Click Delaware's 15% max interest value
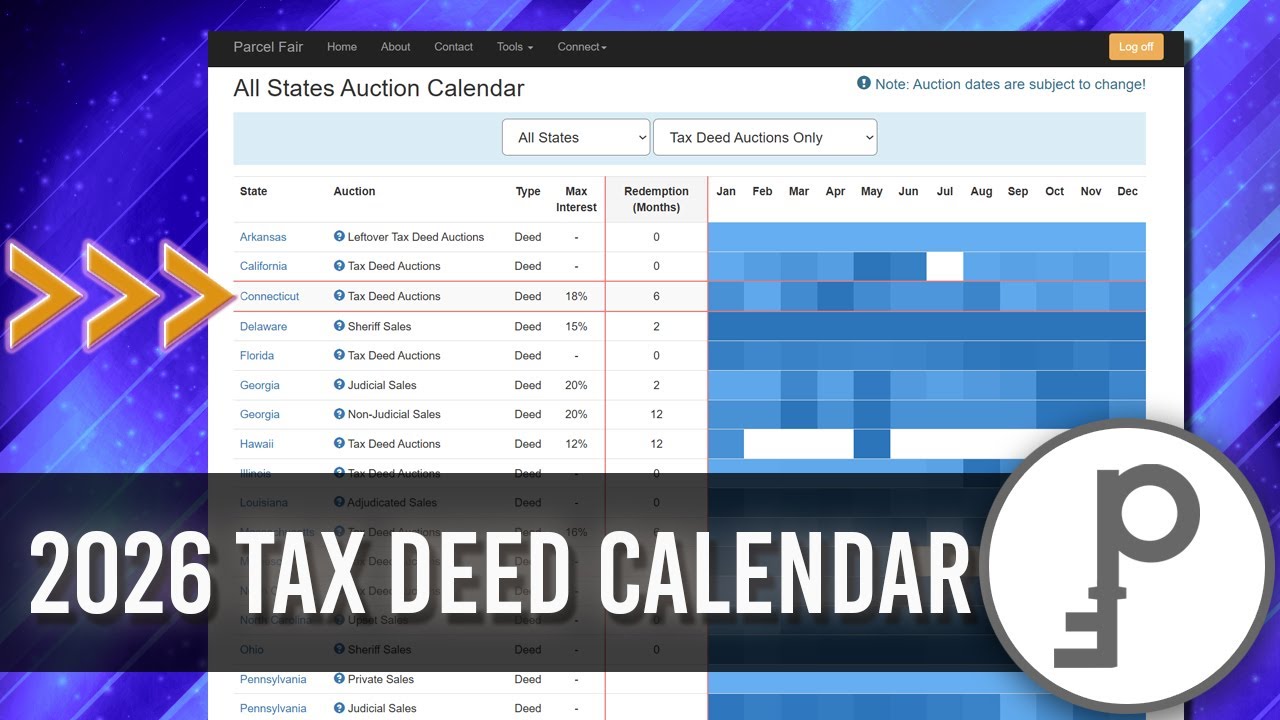Screen dimensions: 1280x720 click(x=576, y=326)
